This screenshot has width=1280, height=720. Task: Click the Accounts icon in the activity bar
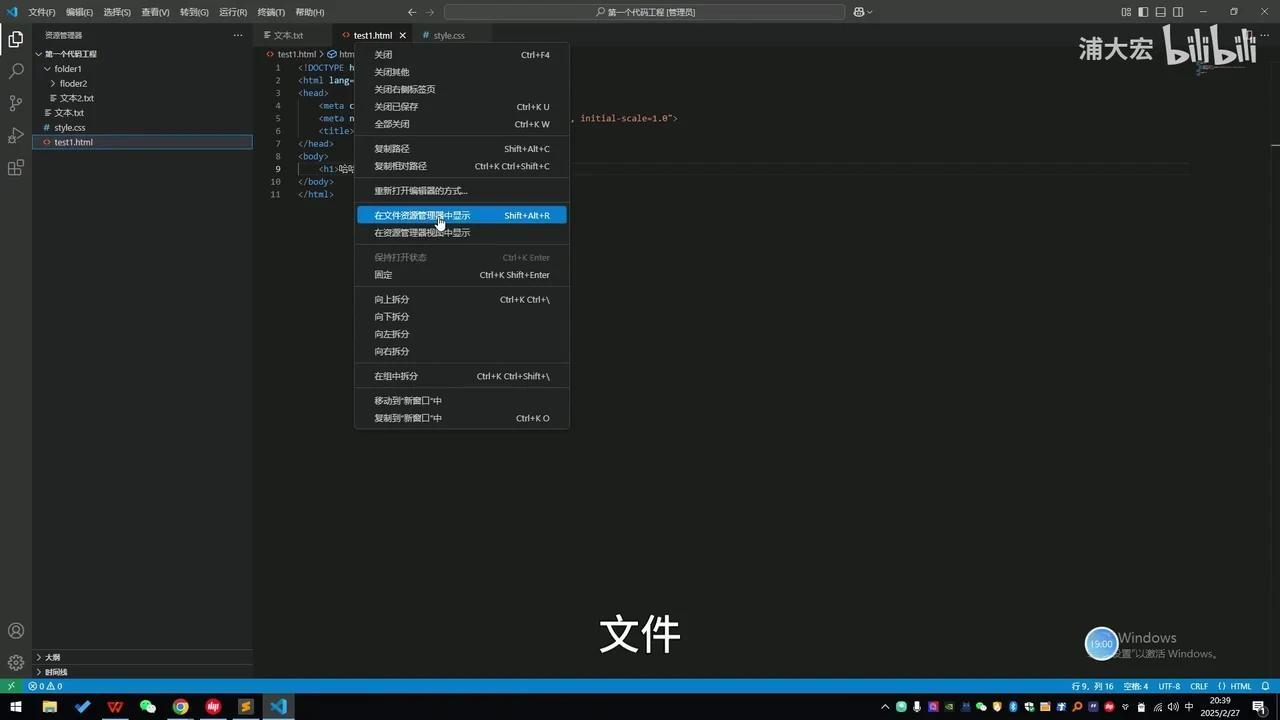15,630
